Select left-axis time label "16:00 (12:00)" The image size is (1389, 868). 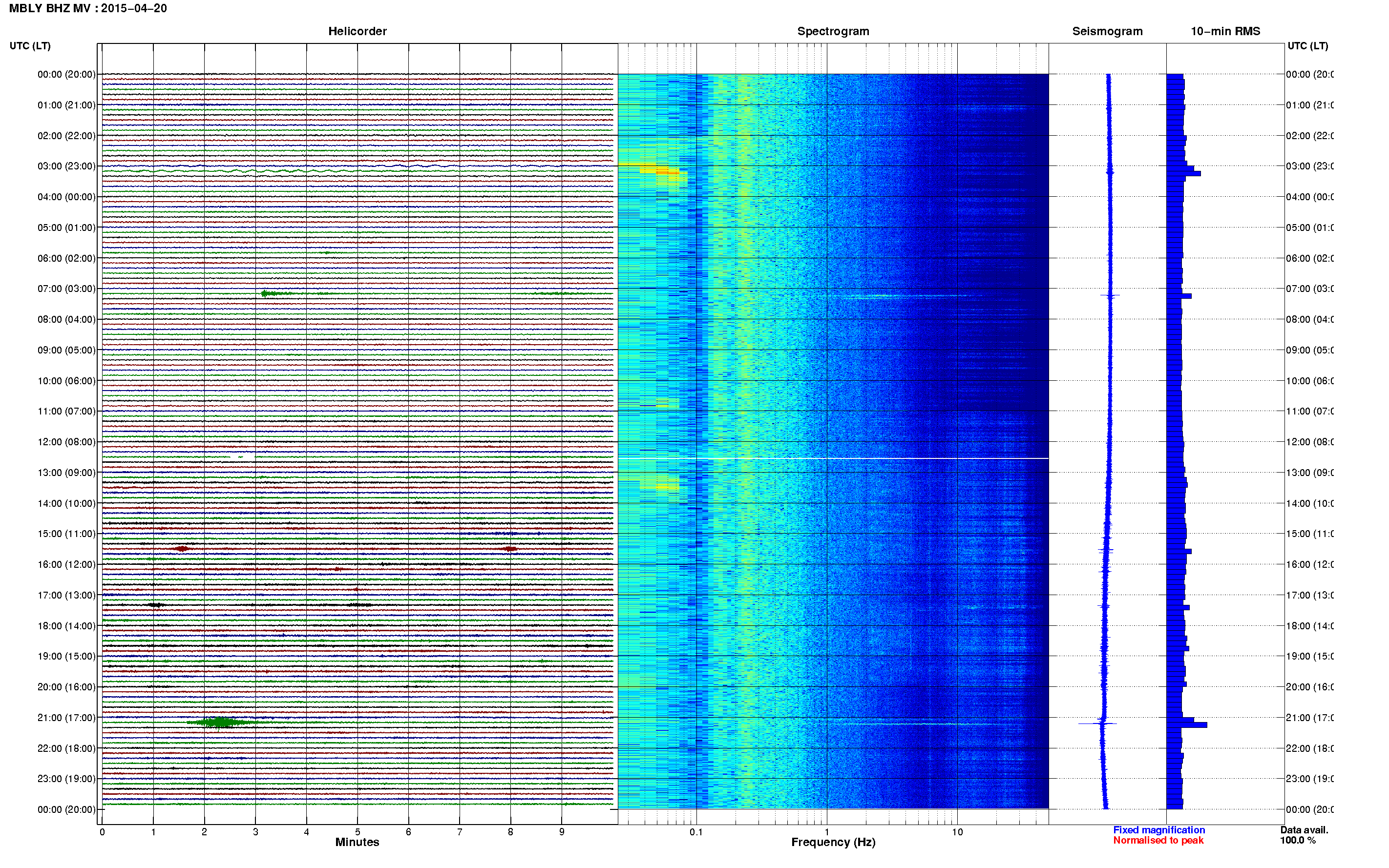point(66,564)
